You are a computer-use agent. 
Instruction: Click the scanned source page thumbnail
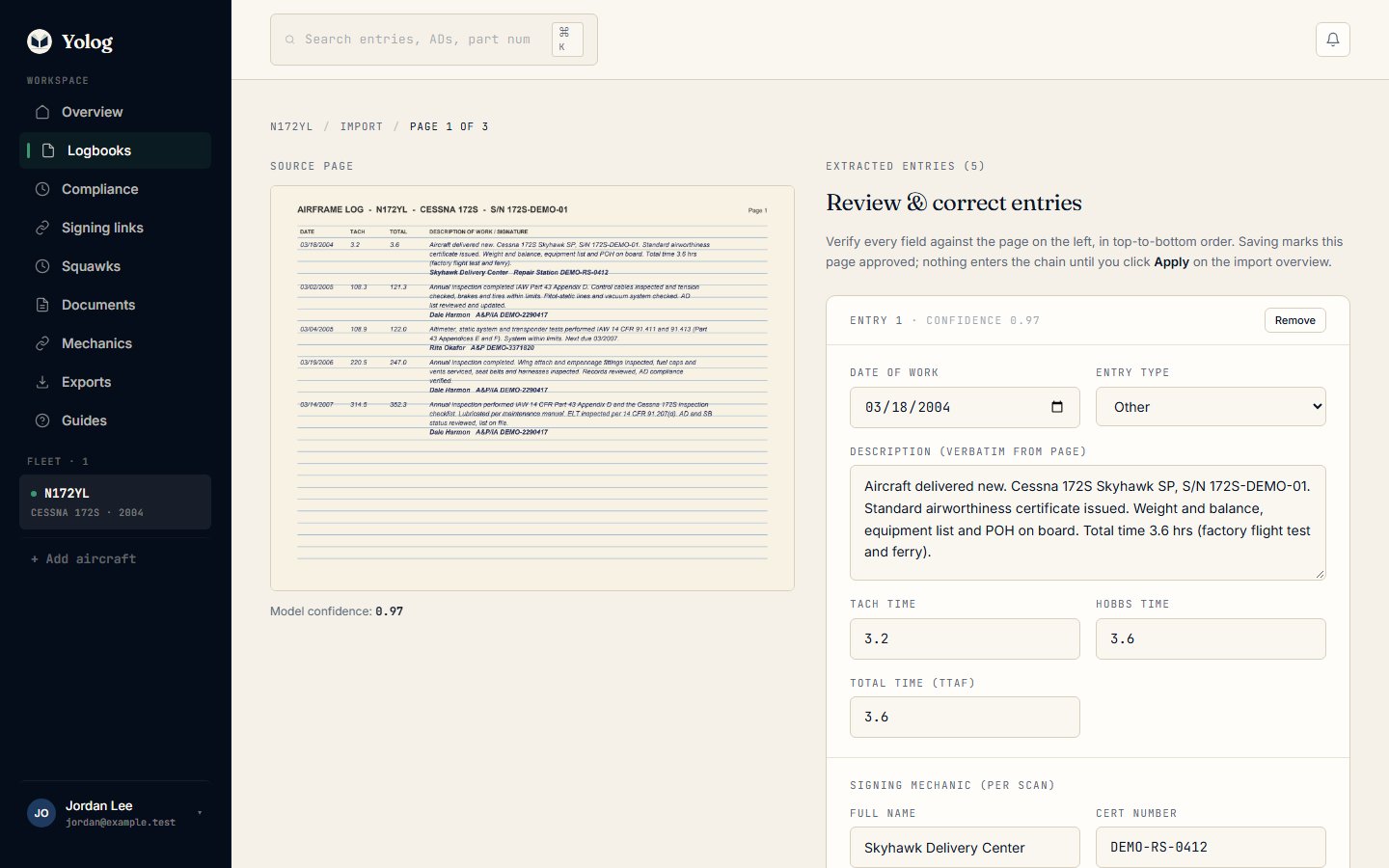(532, 388)
